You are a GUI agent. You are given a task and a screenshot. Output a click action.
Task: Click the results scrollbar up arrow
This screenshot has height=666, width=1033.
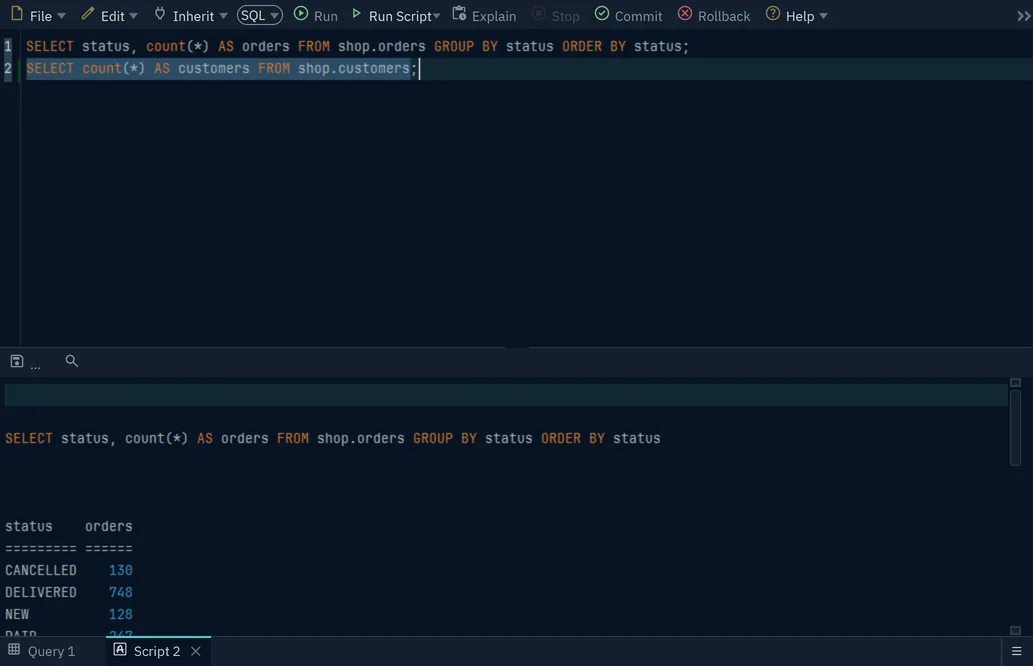pos(1015,383)
